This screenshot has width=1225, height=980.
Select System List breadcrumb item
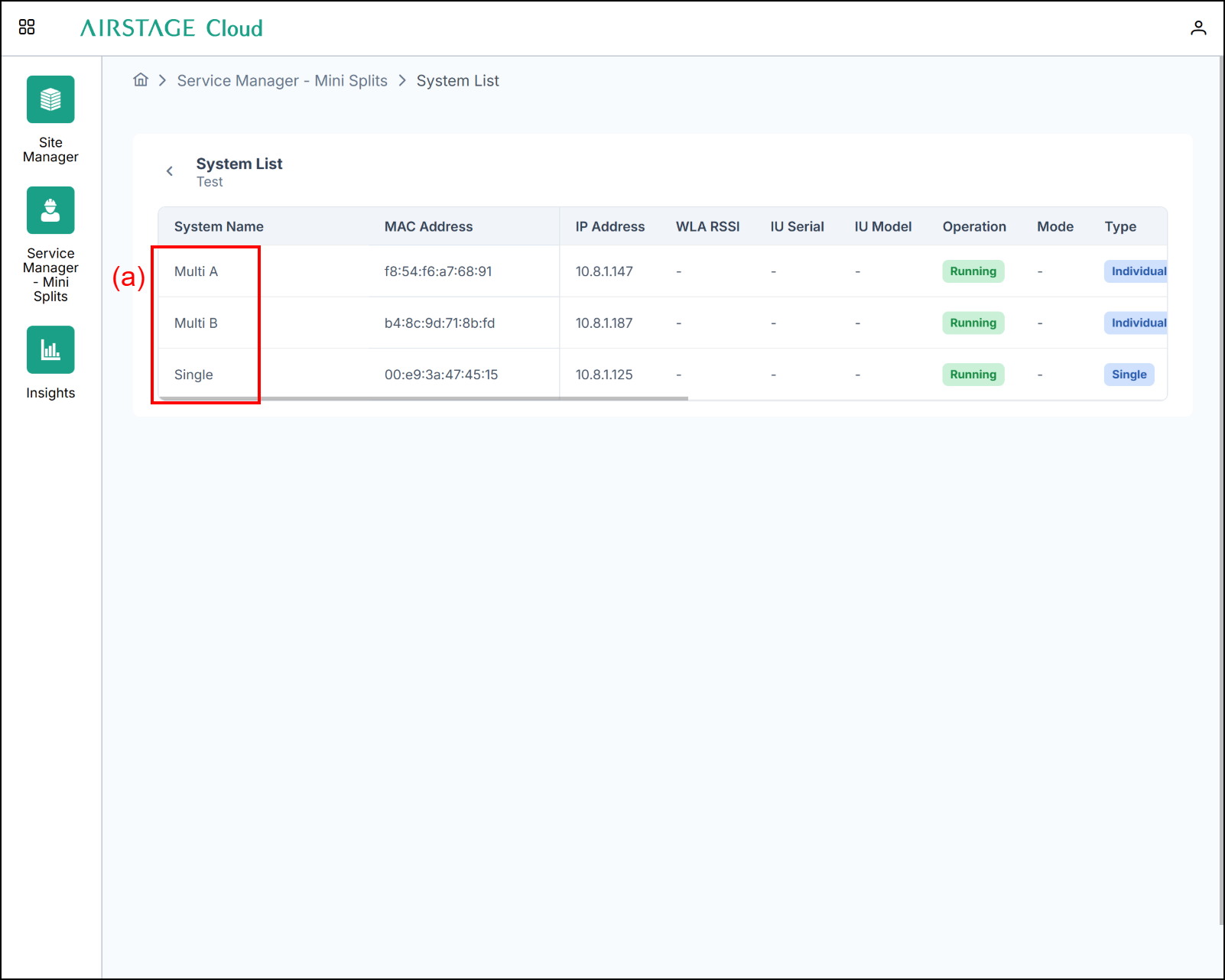pyautogui.click(x=457, y=81)
